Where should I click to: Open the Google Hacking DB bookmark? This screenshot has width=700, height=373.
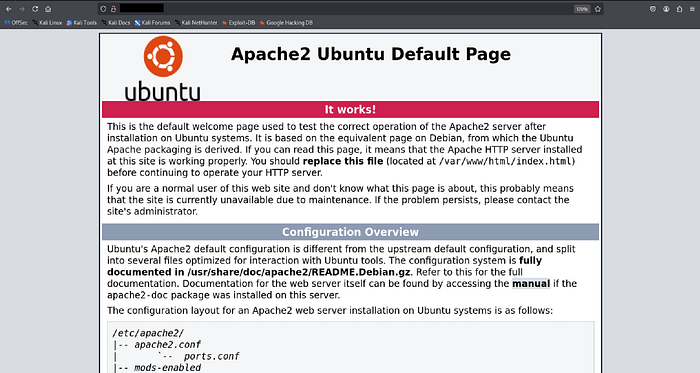286,22
